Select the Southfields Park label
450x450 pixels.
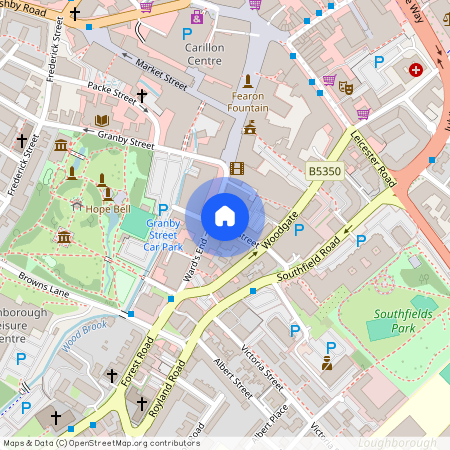pyautogui.click(x=403, y=321)
